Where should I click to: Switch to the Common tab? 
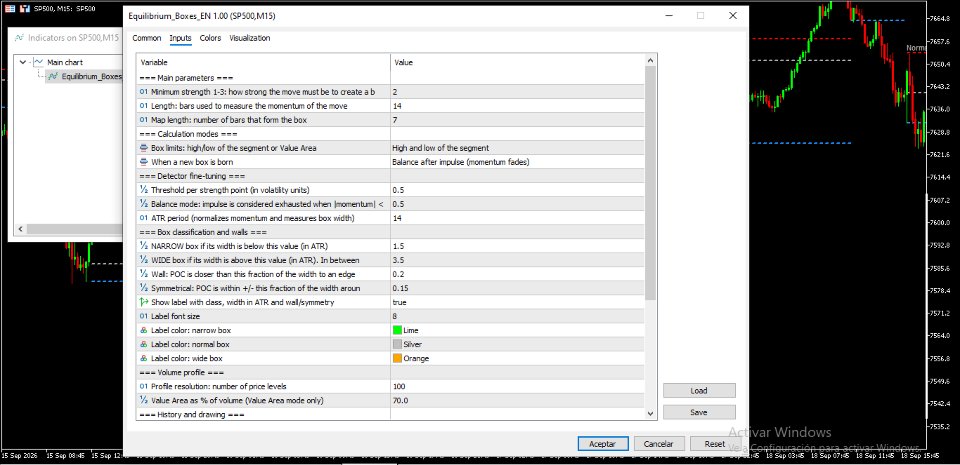pyautogui.click(x=147, y=38)
